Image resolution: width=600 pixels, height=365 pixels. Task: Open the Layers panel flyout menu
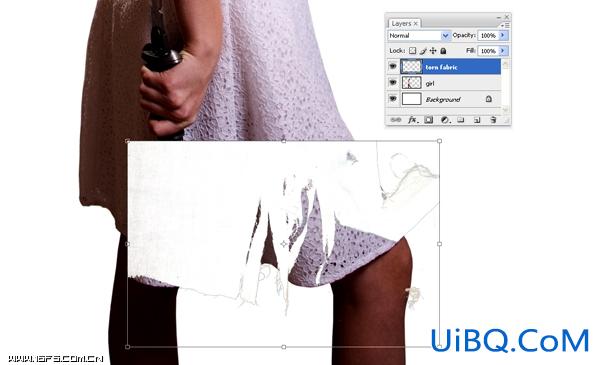(x=505, y=25)
